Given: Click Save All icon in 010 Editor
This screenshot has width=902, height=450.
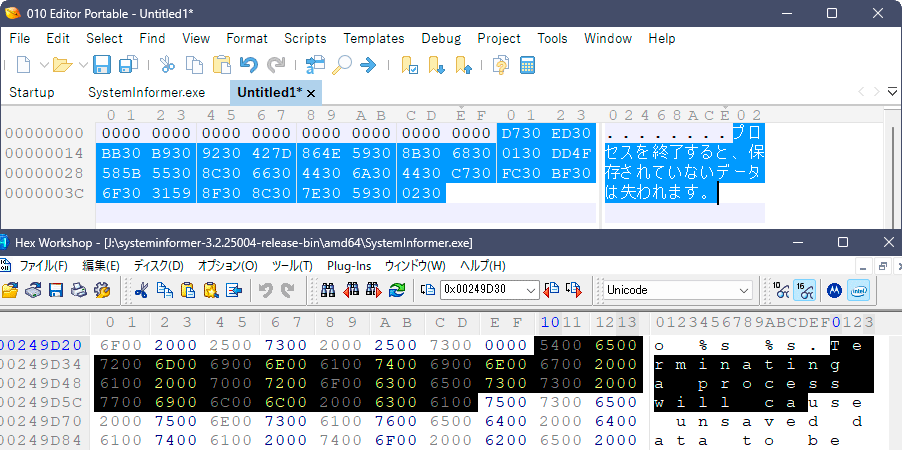Looking at the screenshot, I should tap(128, 64).
